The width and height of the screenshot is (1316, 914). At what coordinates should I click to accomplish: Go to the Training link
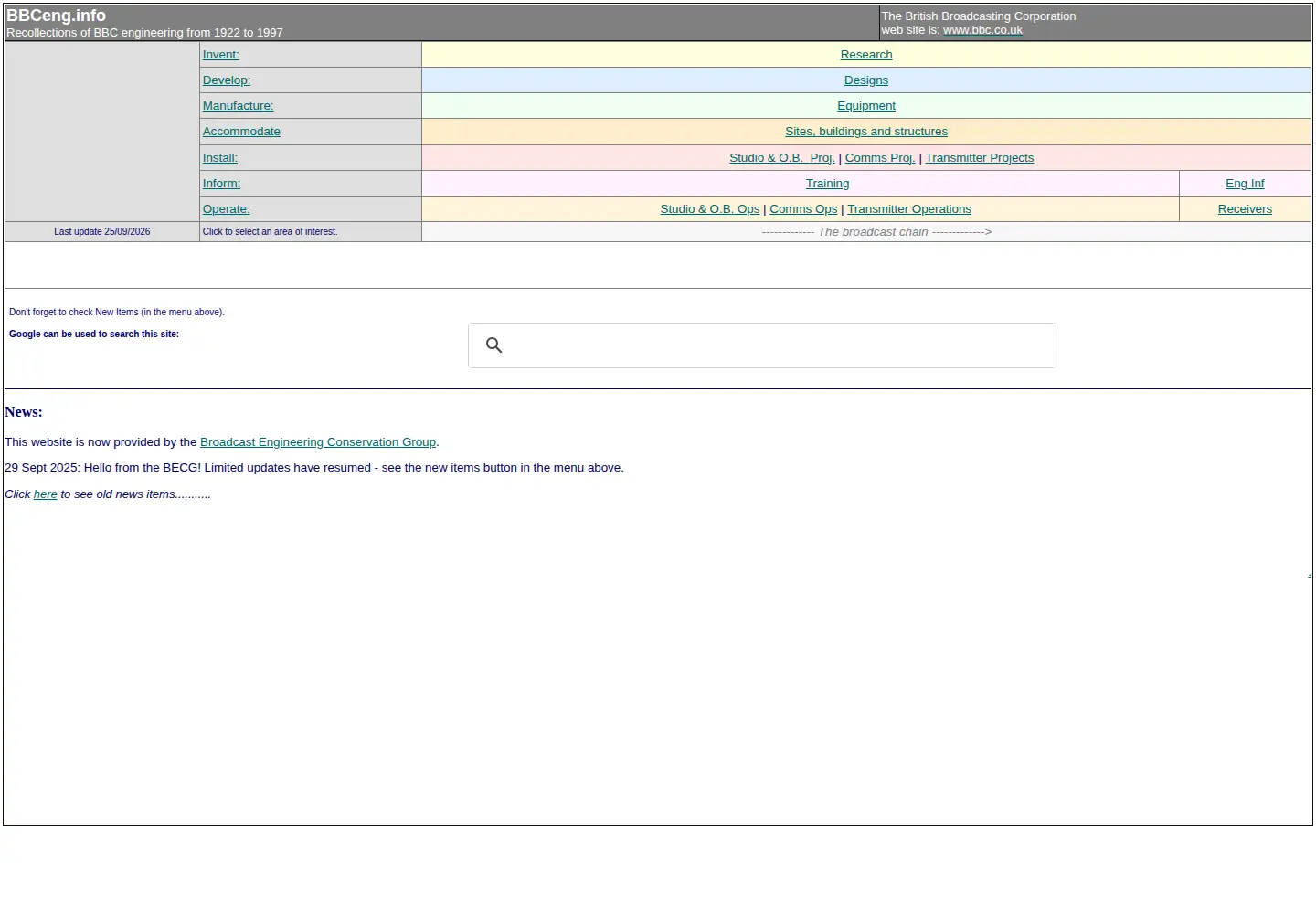point(828,184)
